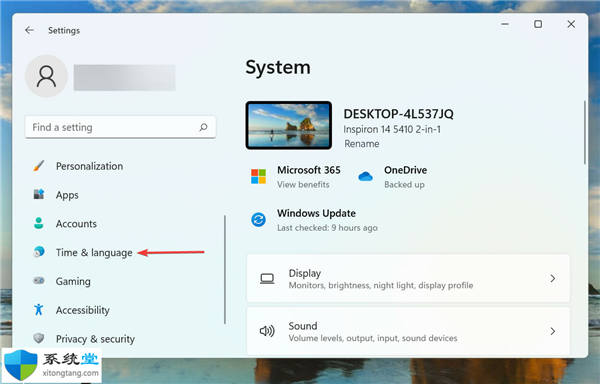Click the Microsoft 365 logo icon
600x384 pixels.
[258, 176]
